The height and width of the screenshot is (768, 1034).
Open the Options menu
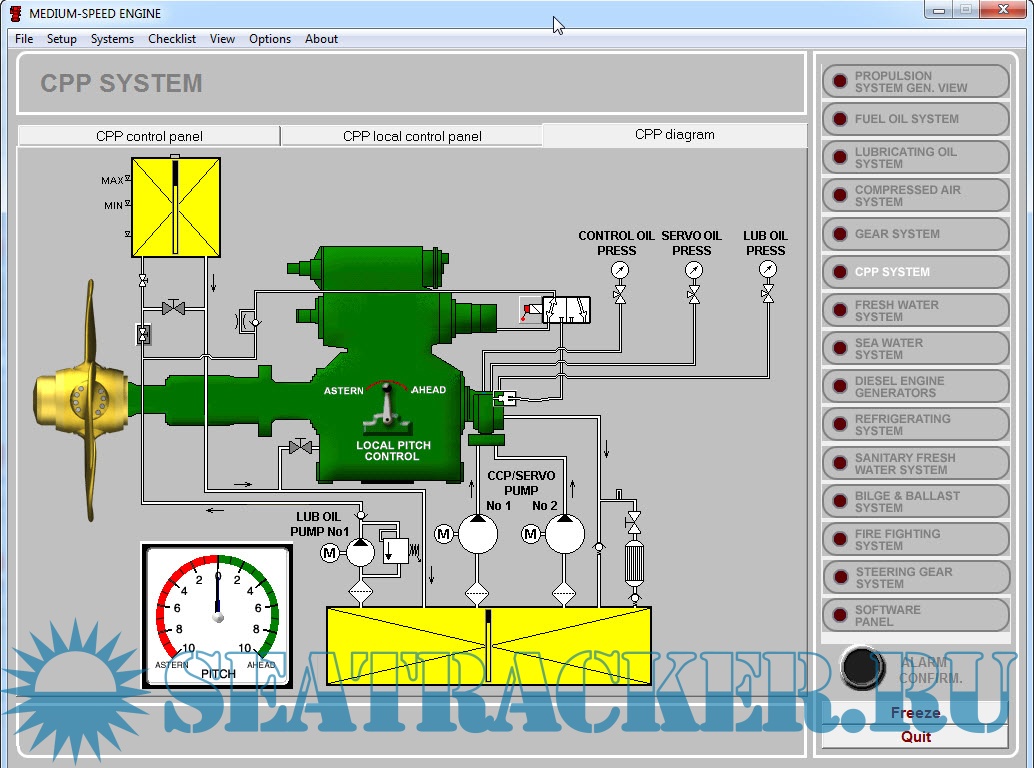(270, 39)
